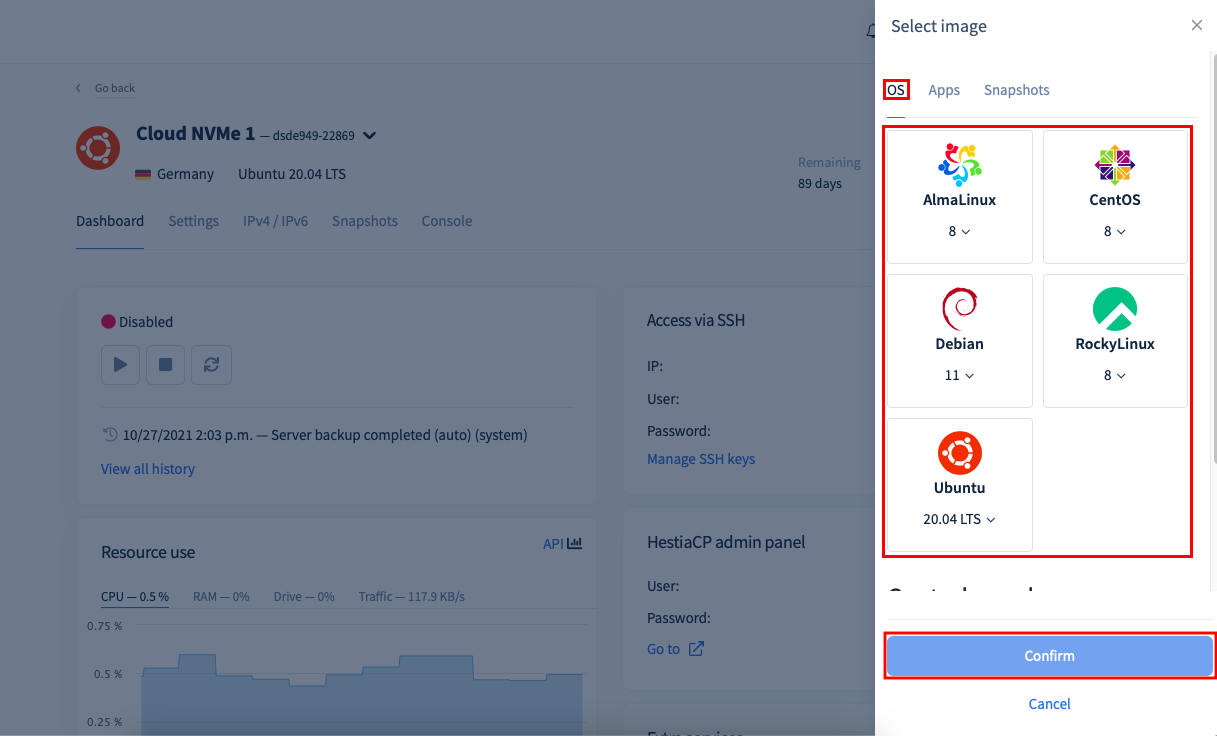The image size is (1217, 736).
Task: Open RockyLinux version 8 dropdown
Action: point(1115,375)
